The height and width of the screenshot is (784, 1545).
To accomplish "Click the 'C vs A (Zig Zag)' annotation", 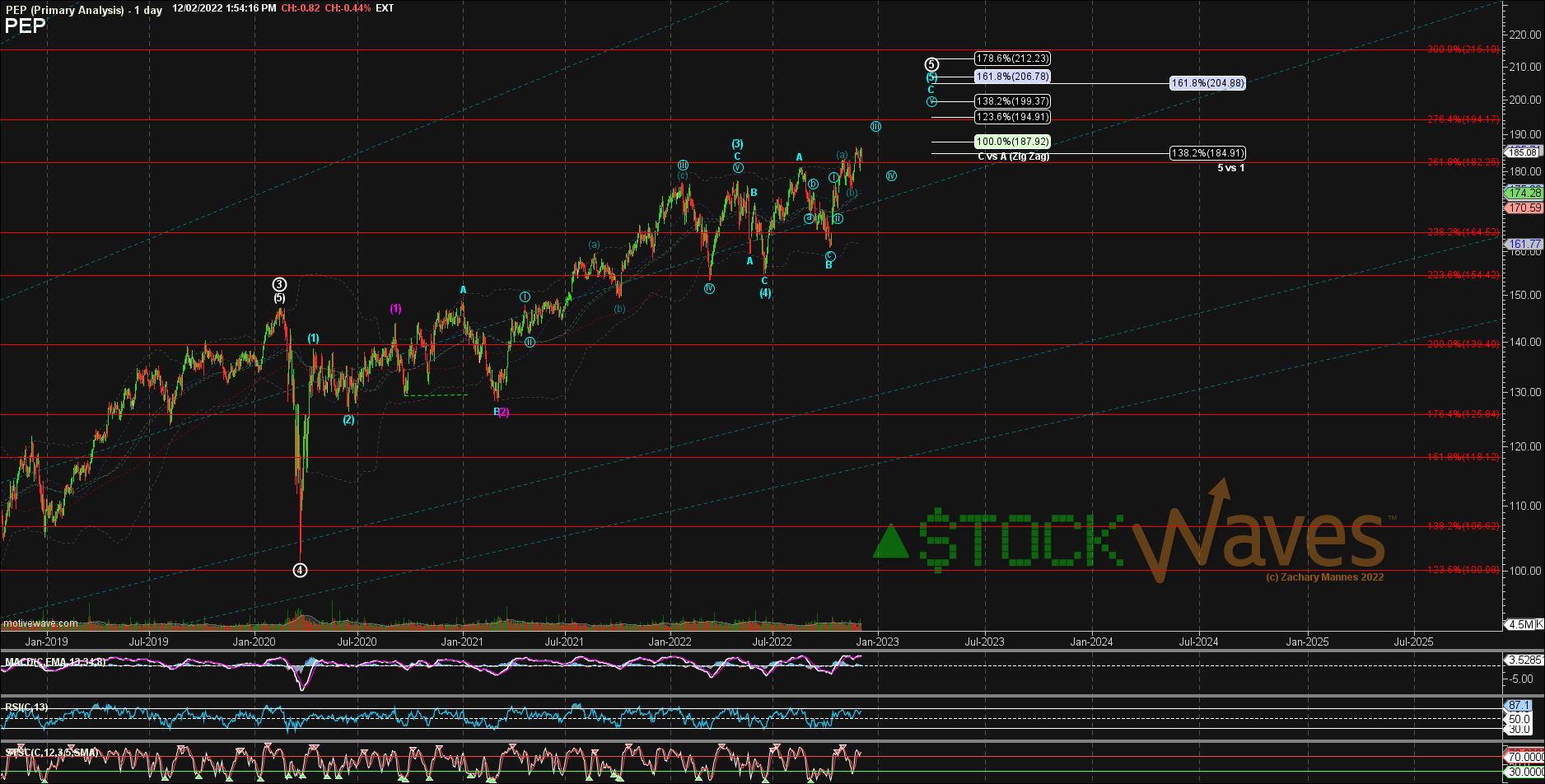I will click(1013, 156).
